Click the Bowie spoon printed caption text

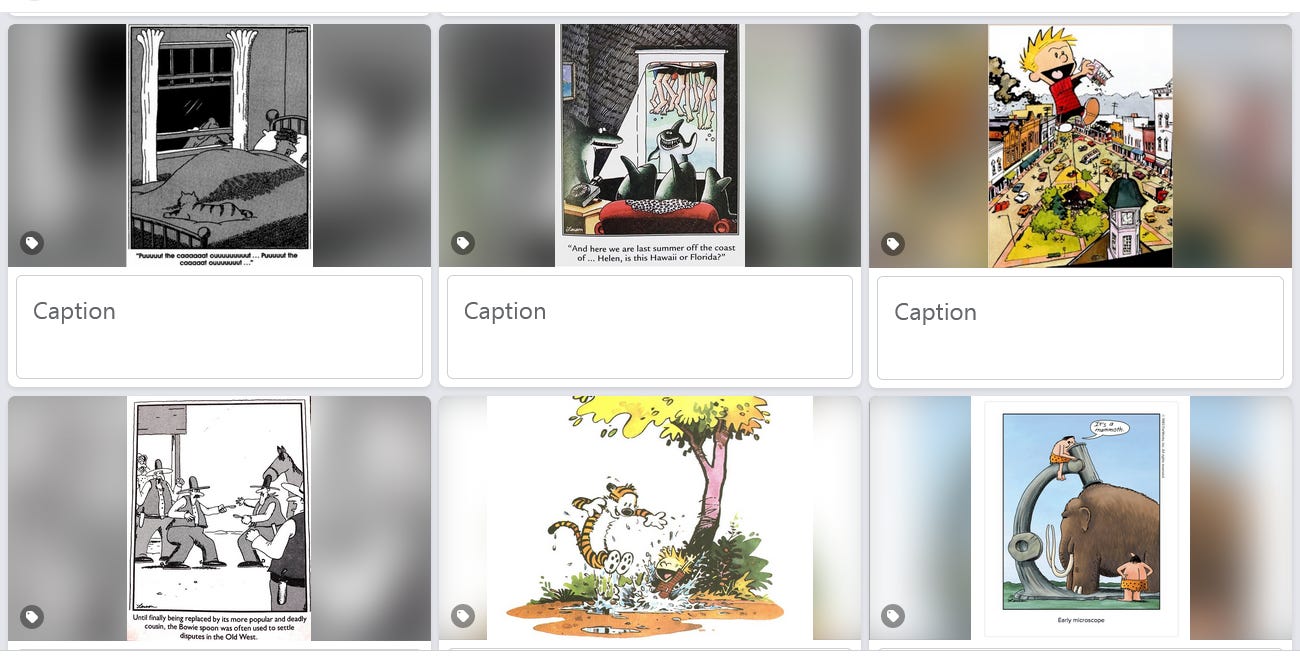219,625
